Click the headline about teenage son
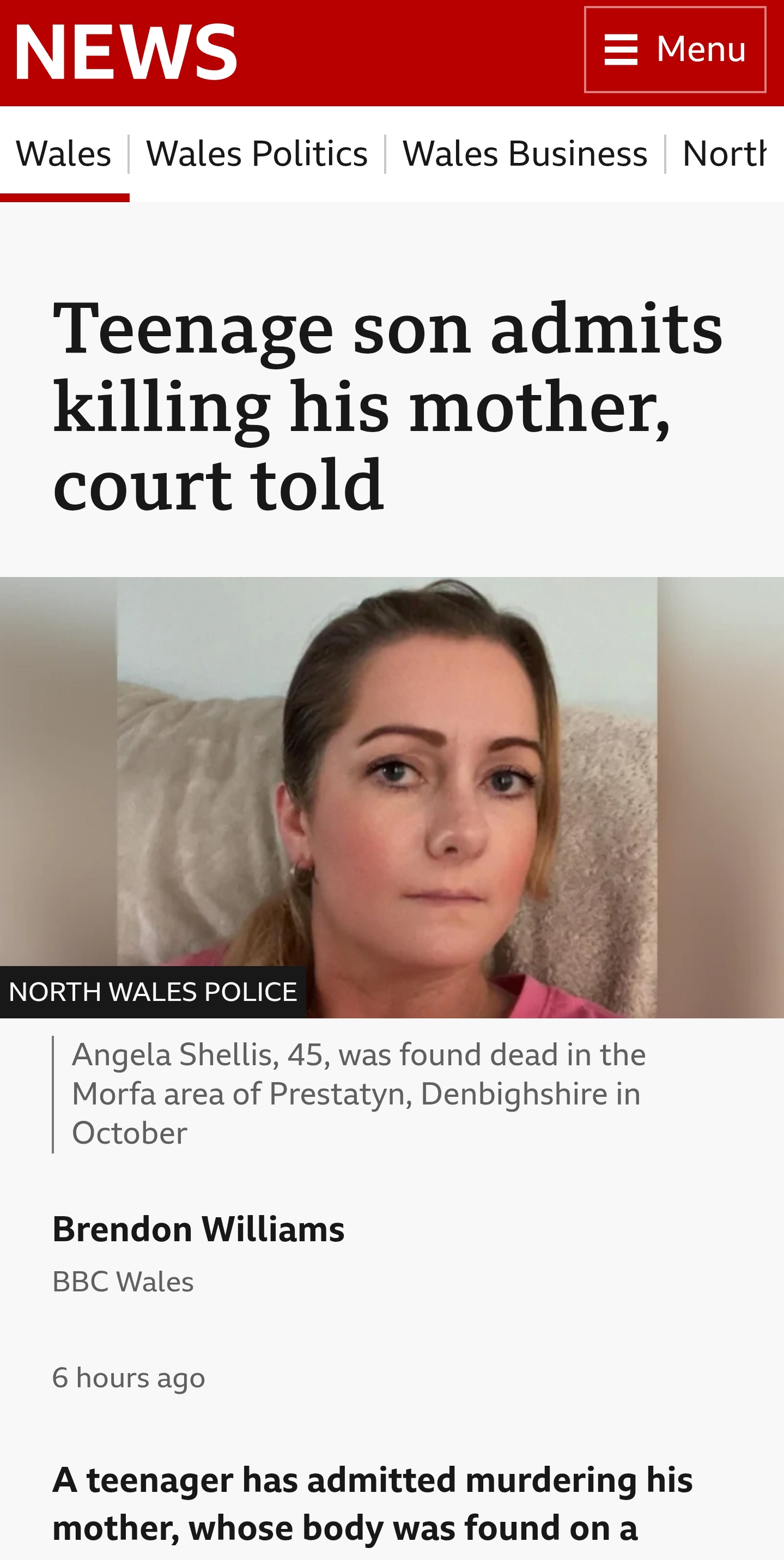 click(387, 406)
